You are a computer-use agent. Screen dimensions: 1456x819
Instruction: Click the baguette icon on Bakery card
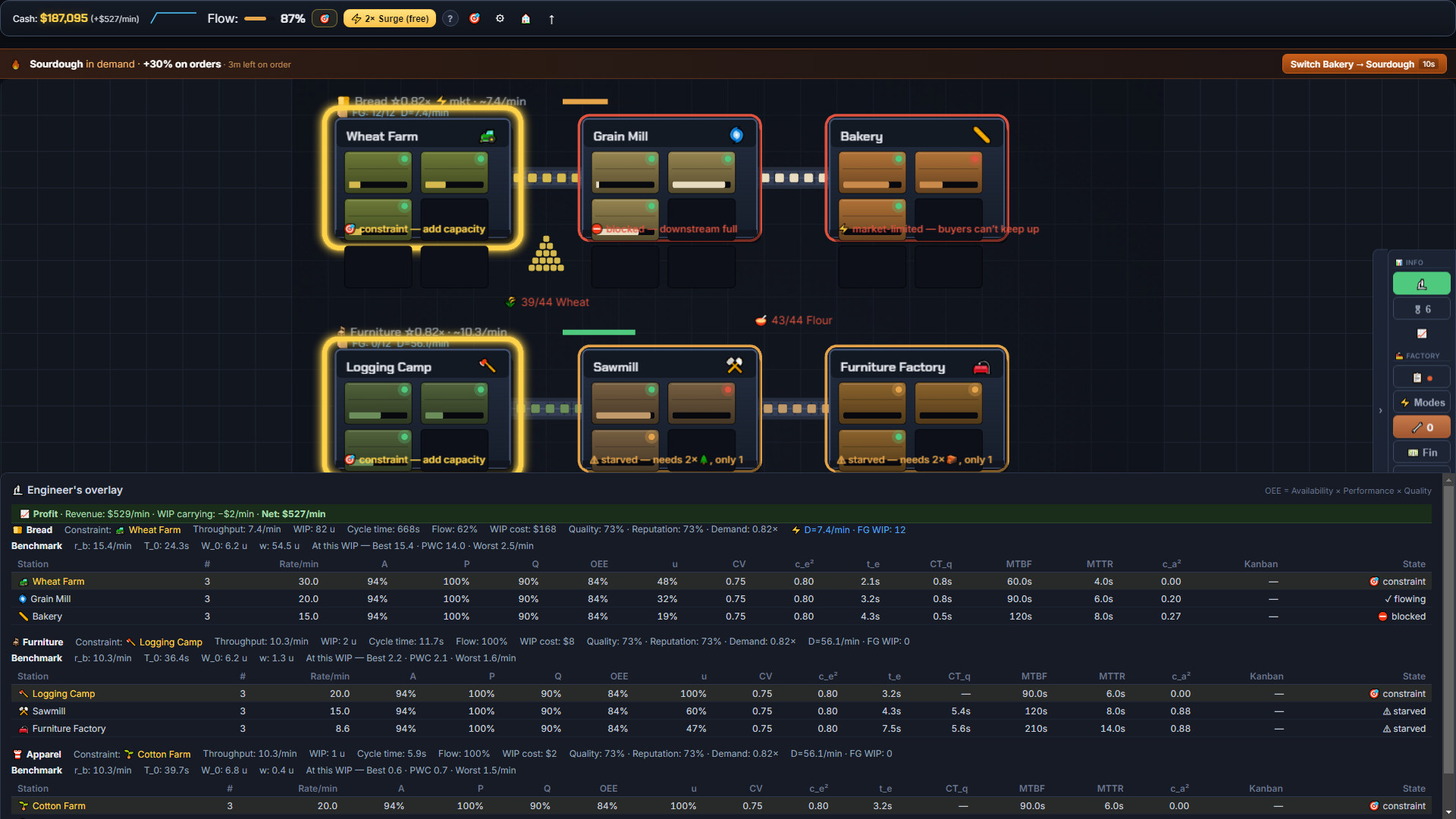(981, 135)
